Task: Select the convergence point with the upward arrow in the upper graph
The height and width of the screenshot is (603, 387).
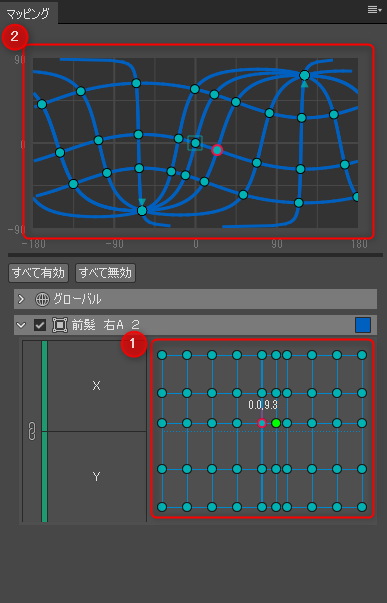Action: (305, 75)
